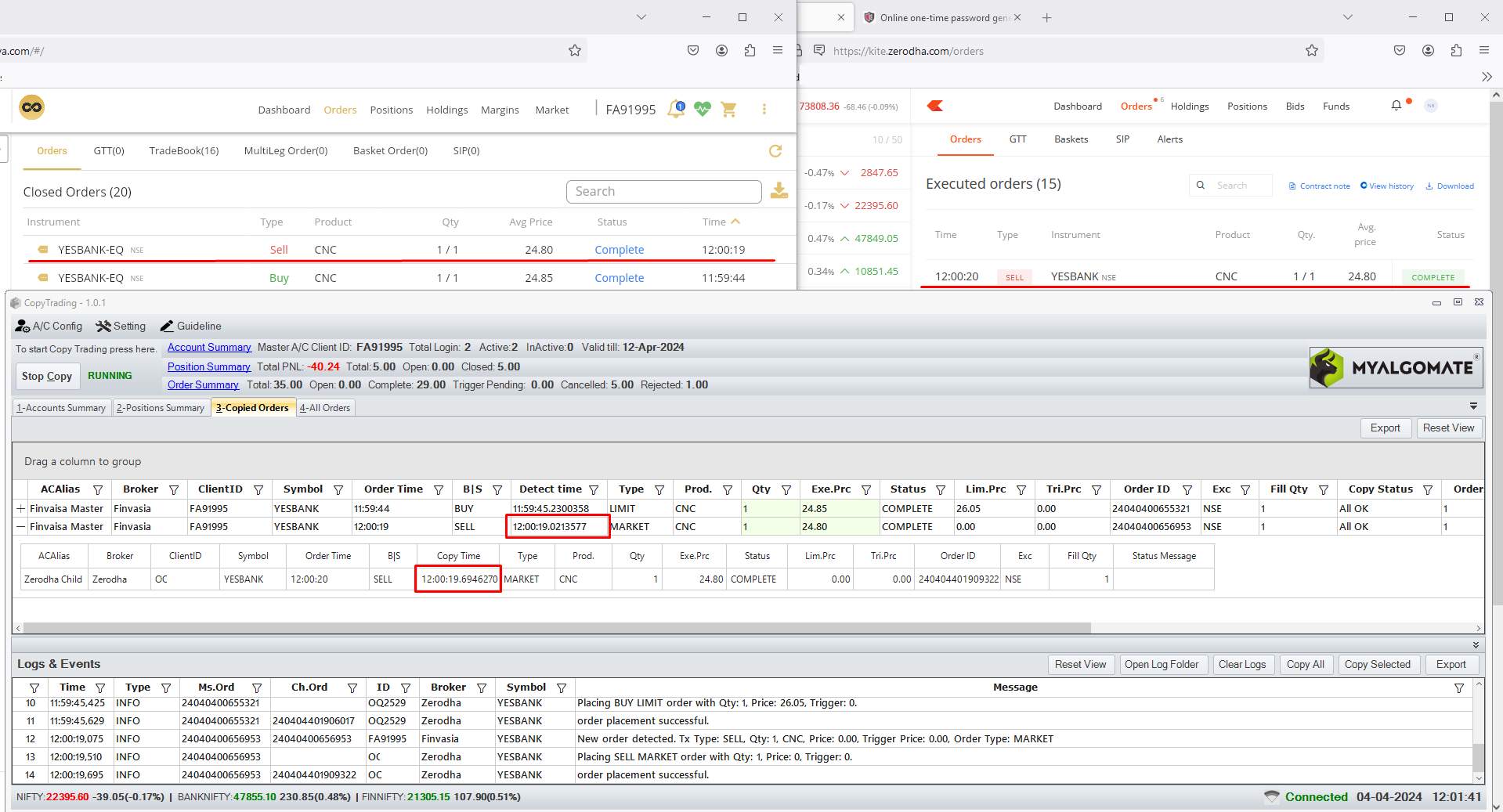This screenshot has height=812, width=1503.
Task: Switch to the 4-All Orders tab
Action: click(x=325, y=407)
